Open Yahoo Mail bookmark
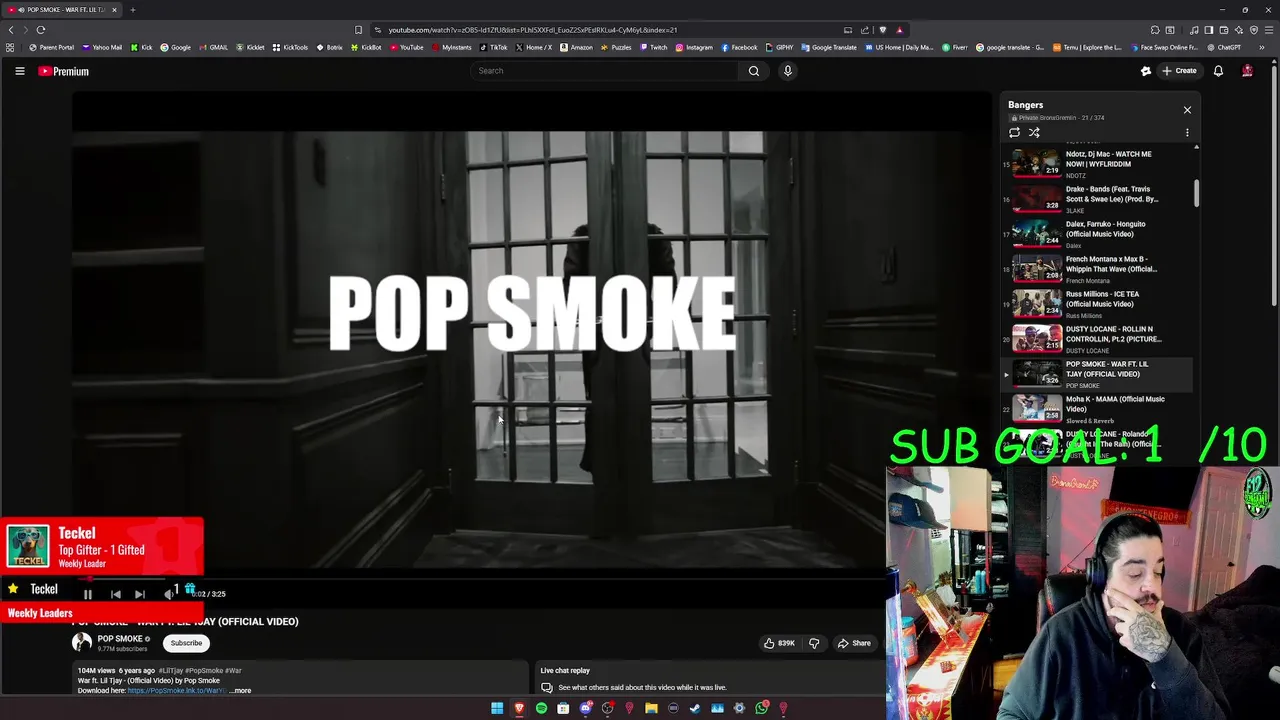This screenshot has height=720, width=1280. tap(102, 47)
